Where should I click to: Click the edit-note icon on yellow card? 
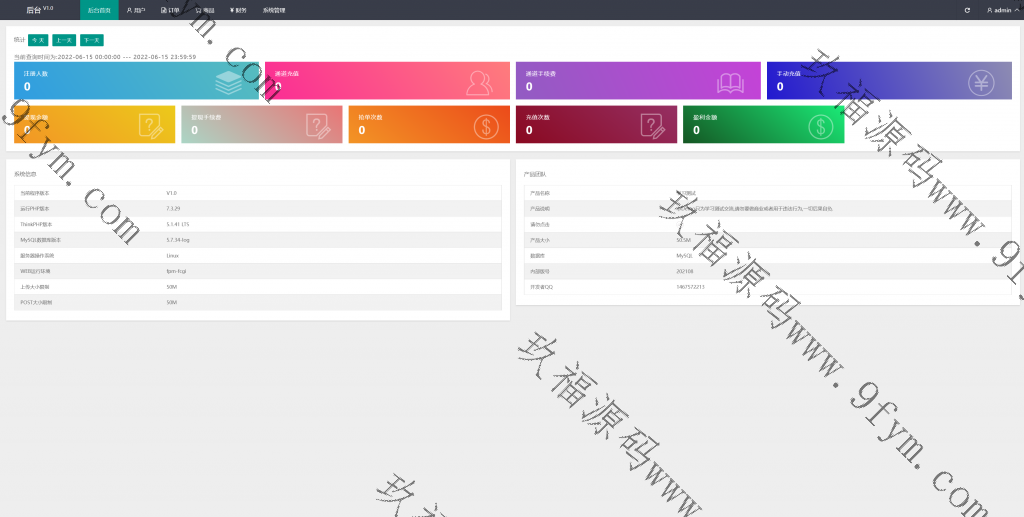coord(151,125)
